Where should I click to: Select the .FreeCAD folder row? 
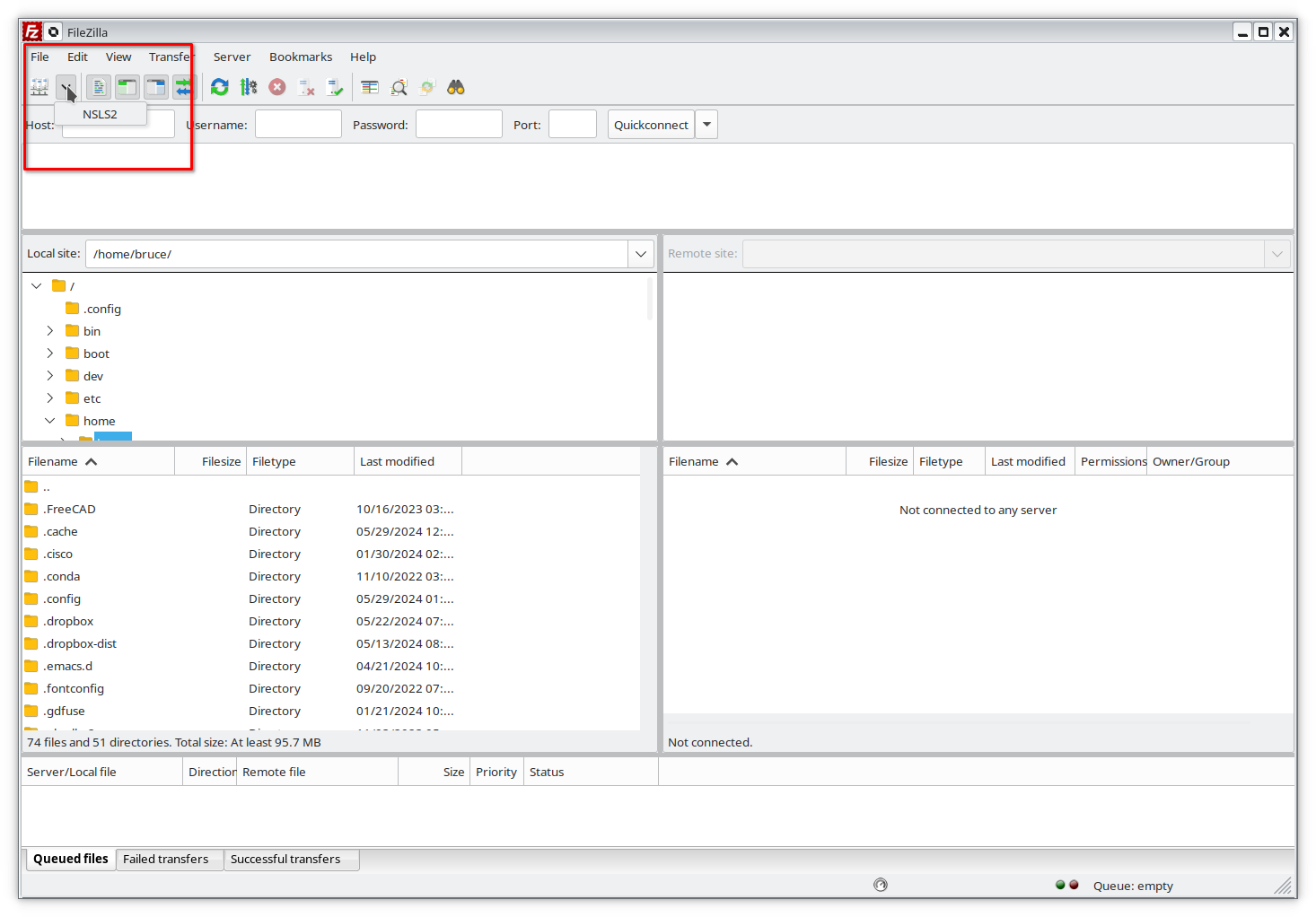click(x=331, y=509)
